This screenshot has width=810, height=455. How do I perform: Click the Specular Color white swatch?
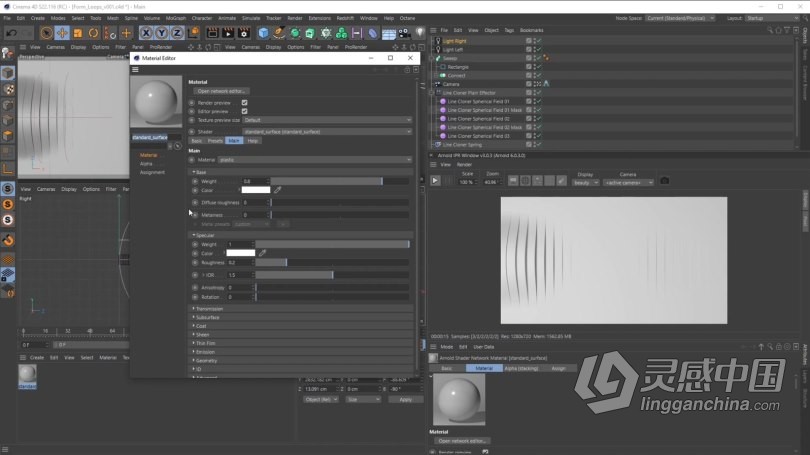[x=241, y=253]
